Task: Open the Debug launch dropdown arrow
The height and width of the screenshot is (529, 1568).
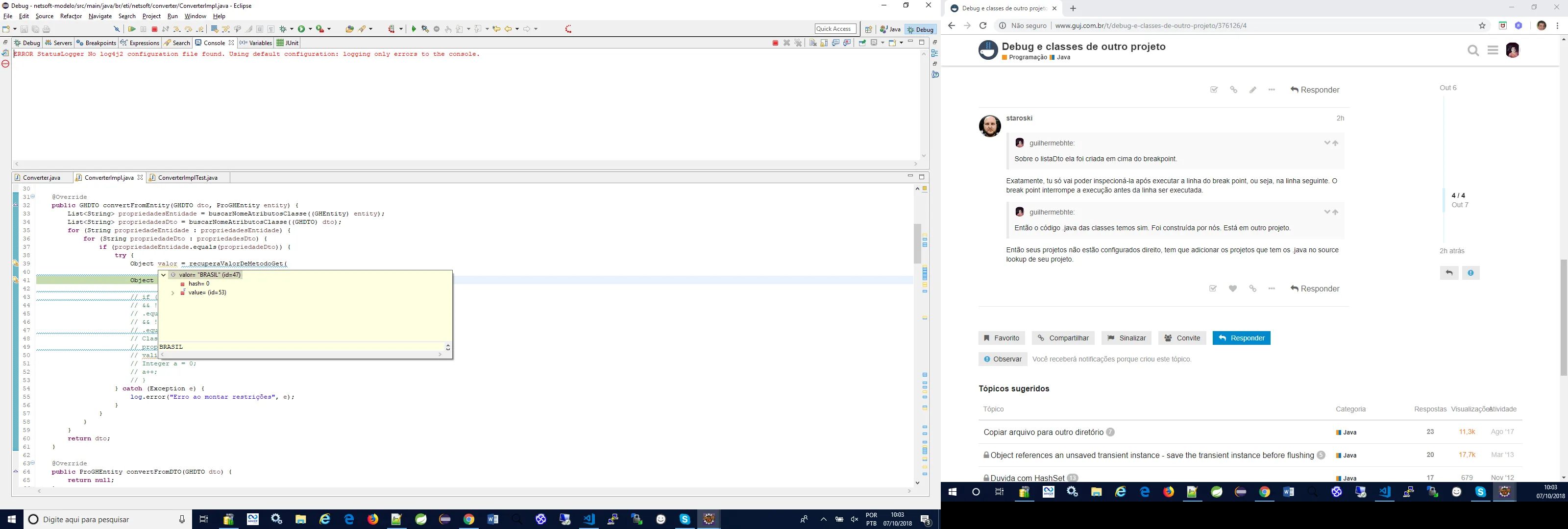Action: 292,29
